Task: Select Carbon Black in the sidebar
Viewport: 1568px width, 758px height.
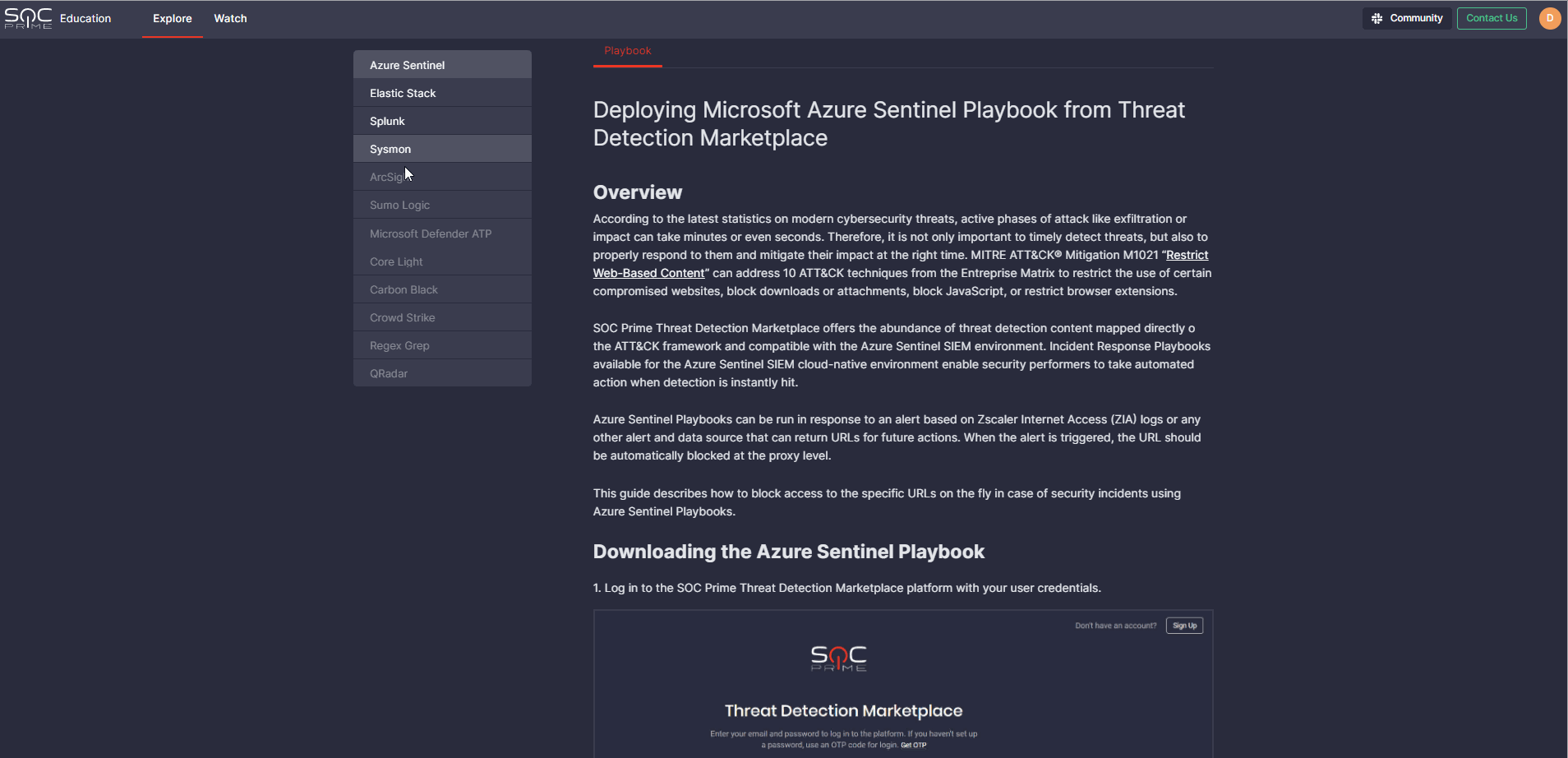Action: [x=442, y=289]
